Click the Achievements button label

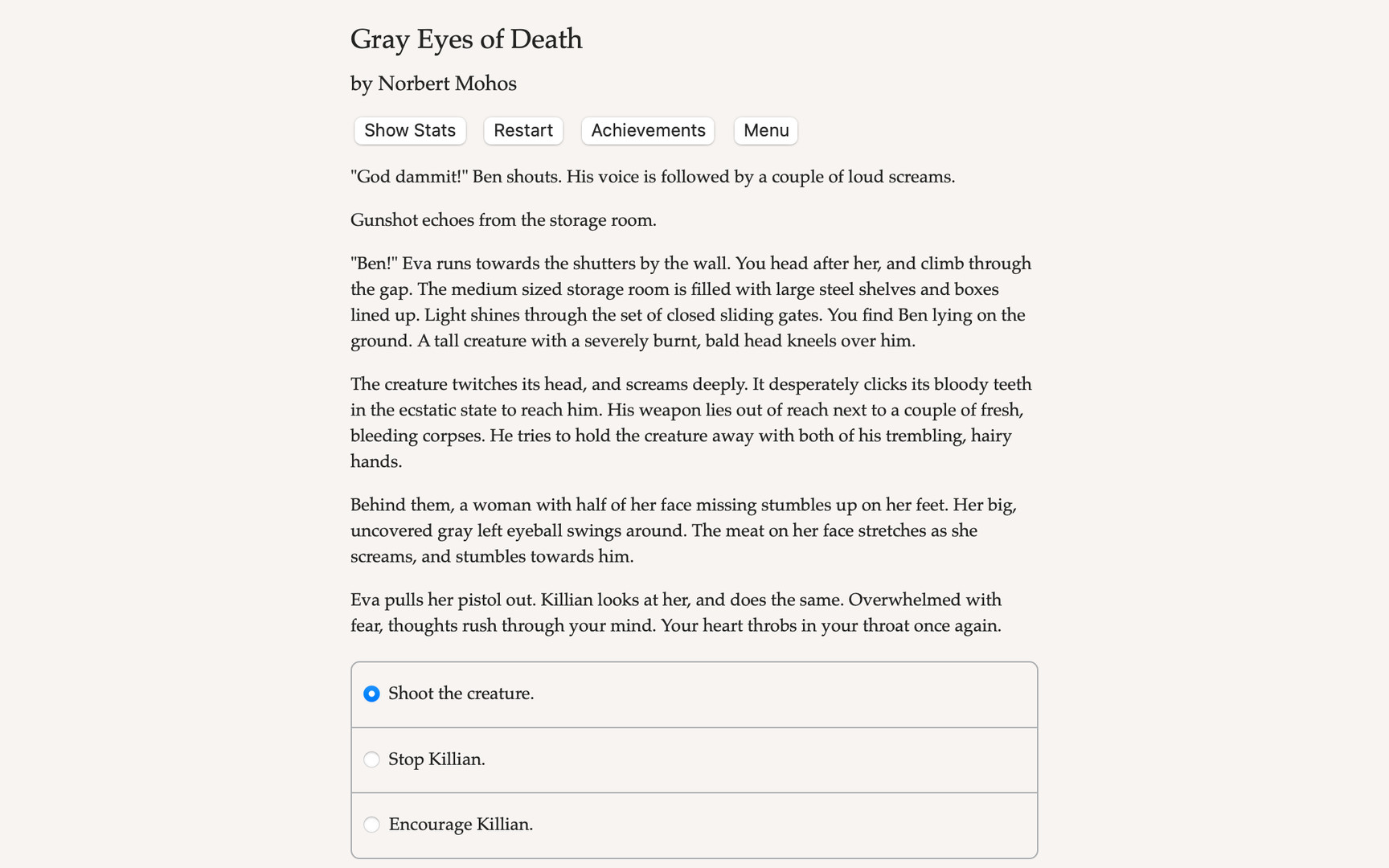tap(647, 130)
